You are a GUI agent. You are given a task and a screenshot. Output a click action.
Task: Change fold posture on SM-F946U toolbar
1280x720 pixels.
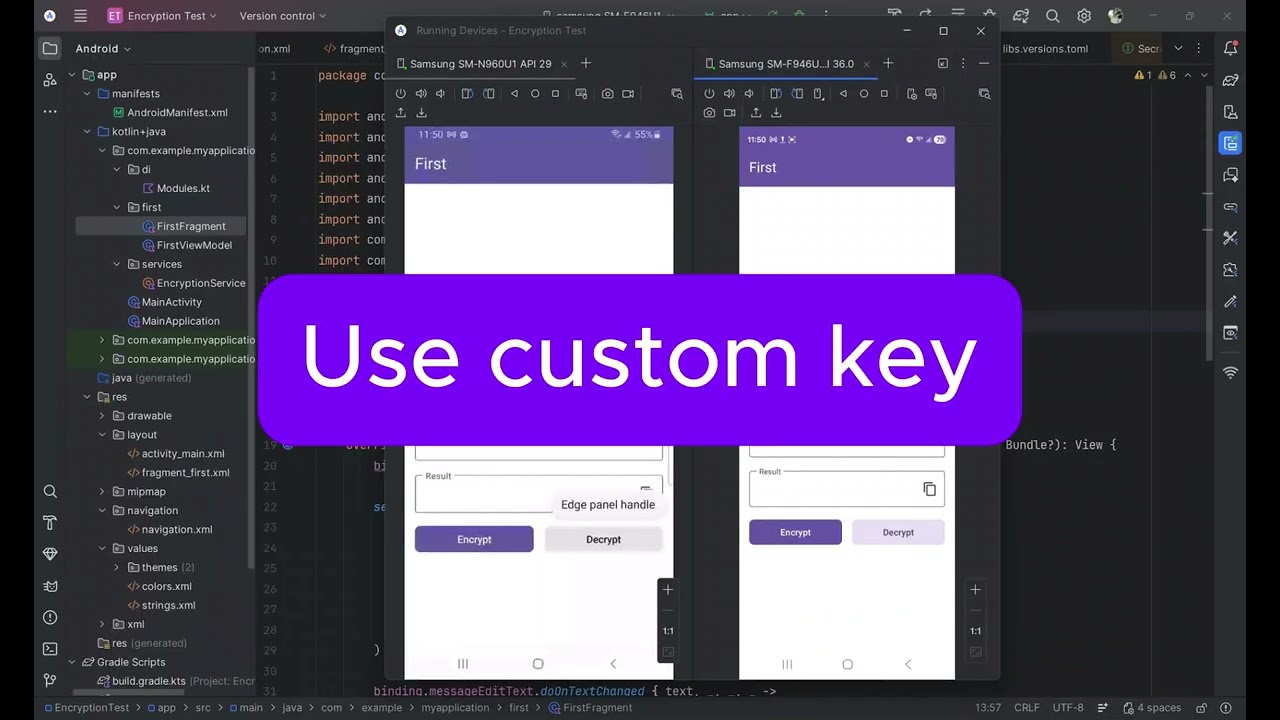tap(818, 94)
